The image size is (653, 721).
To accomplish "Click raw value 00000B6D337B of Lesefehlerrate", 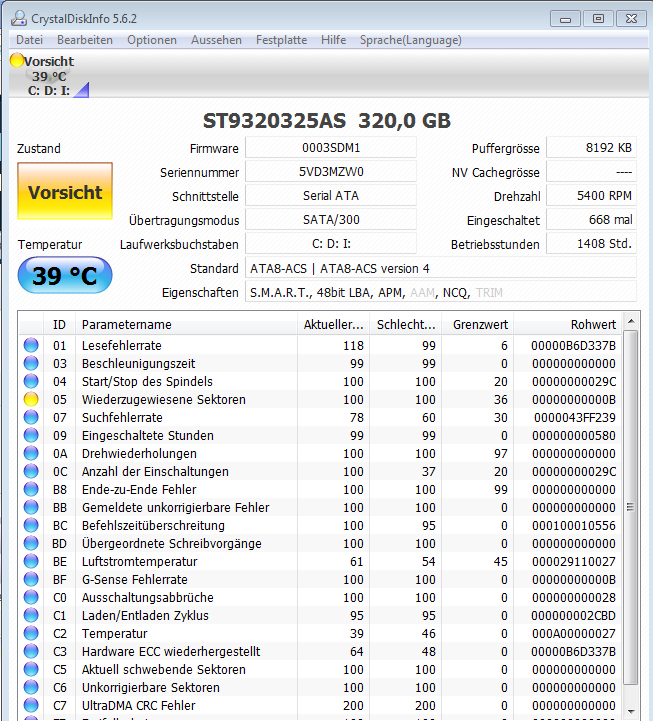I will (x=573, y=345).
